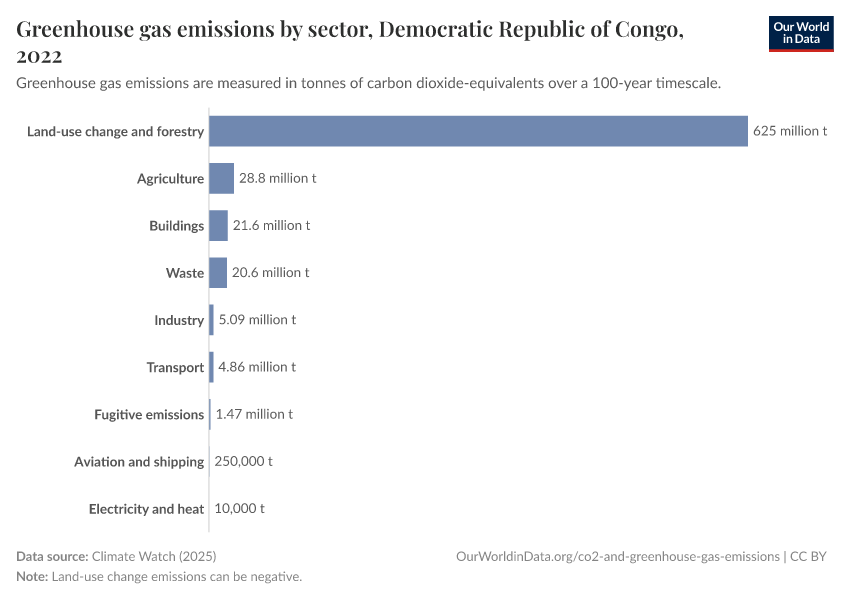Click the Land-use change and forestry bar

coord(478,131)
